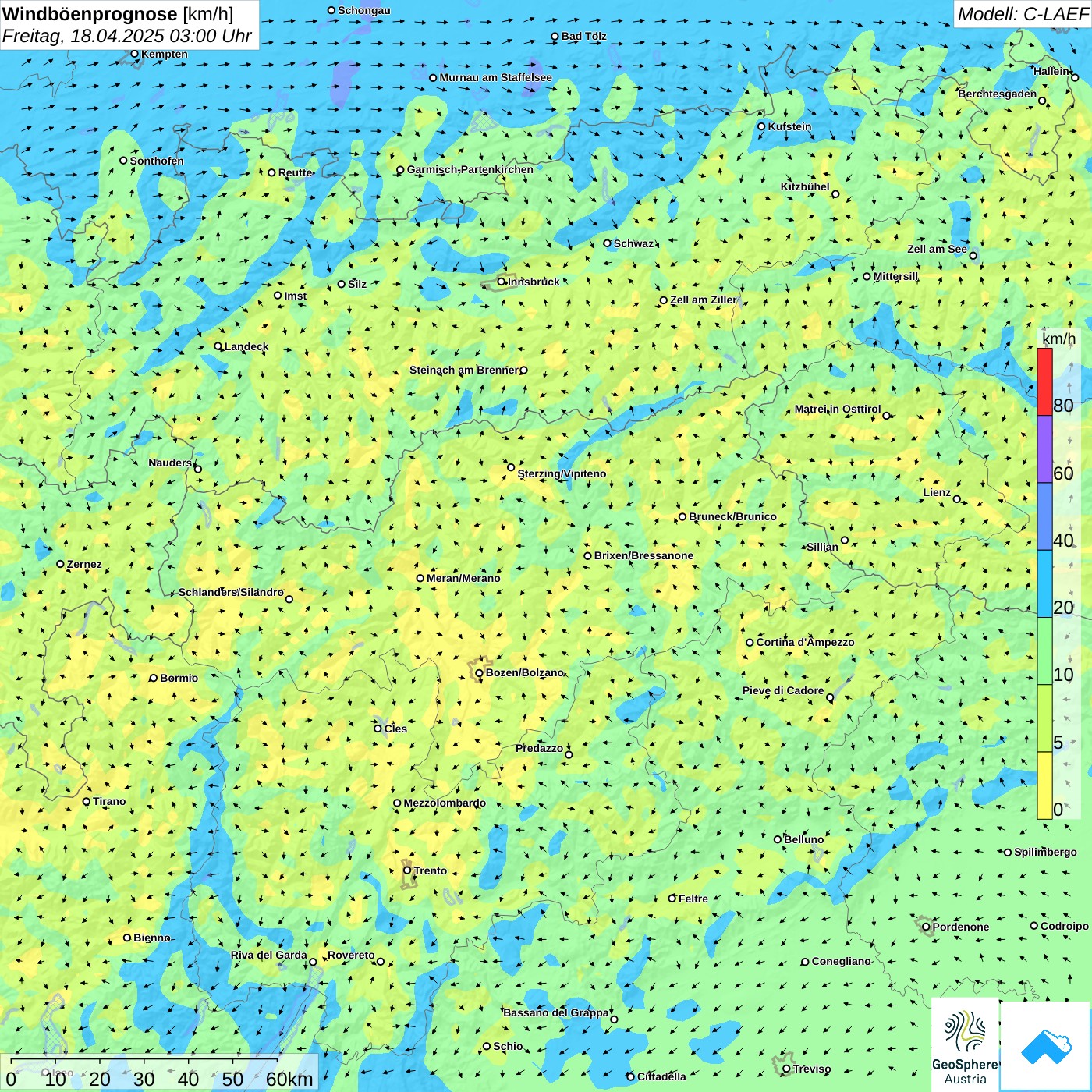The image size is (1092, 1092).
Task: Click the Bormio city marker
Action: click(154, 678)
